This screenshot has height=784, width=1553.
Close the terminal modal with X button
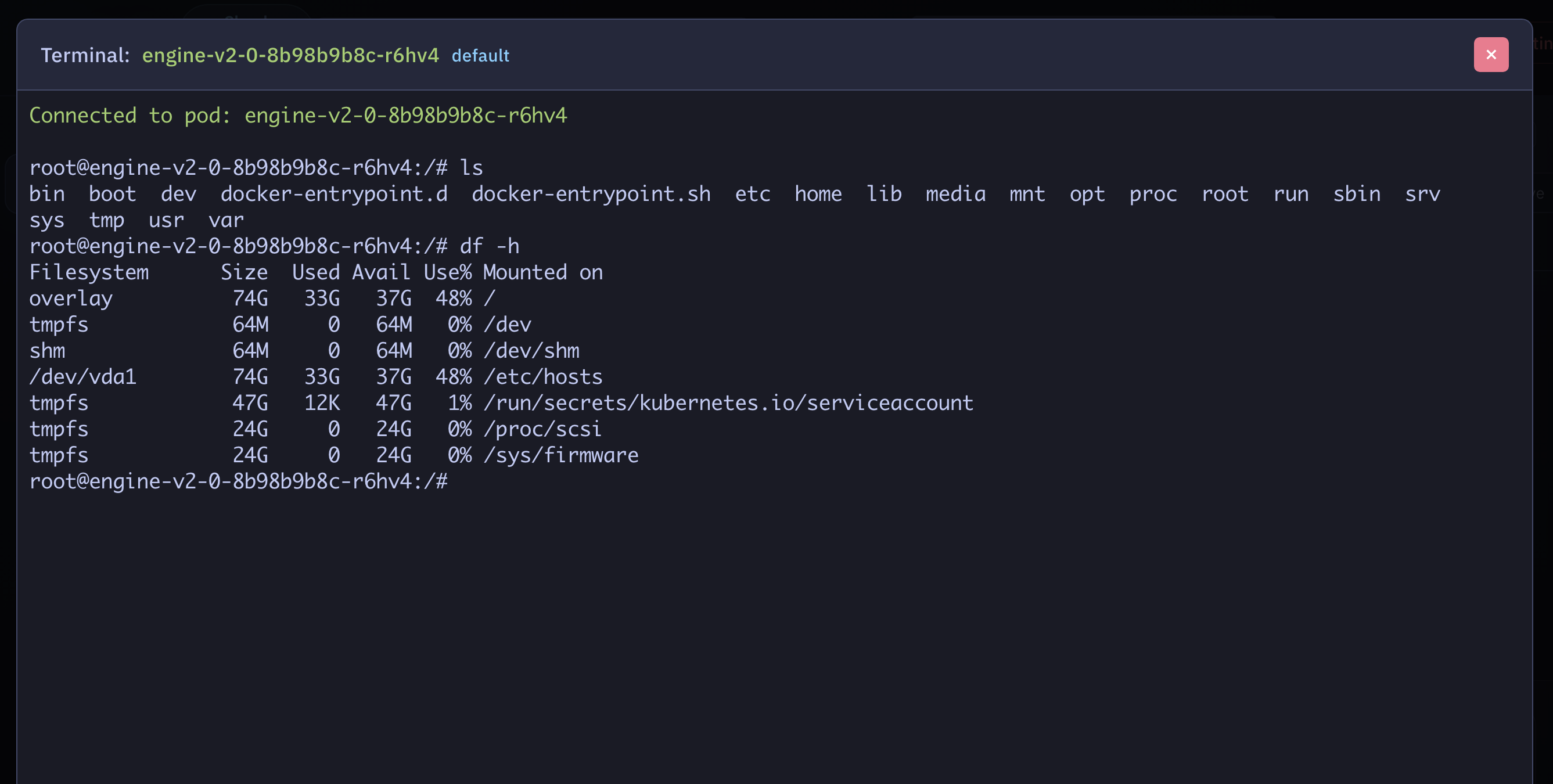click(1490, 55)
